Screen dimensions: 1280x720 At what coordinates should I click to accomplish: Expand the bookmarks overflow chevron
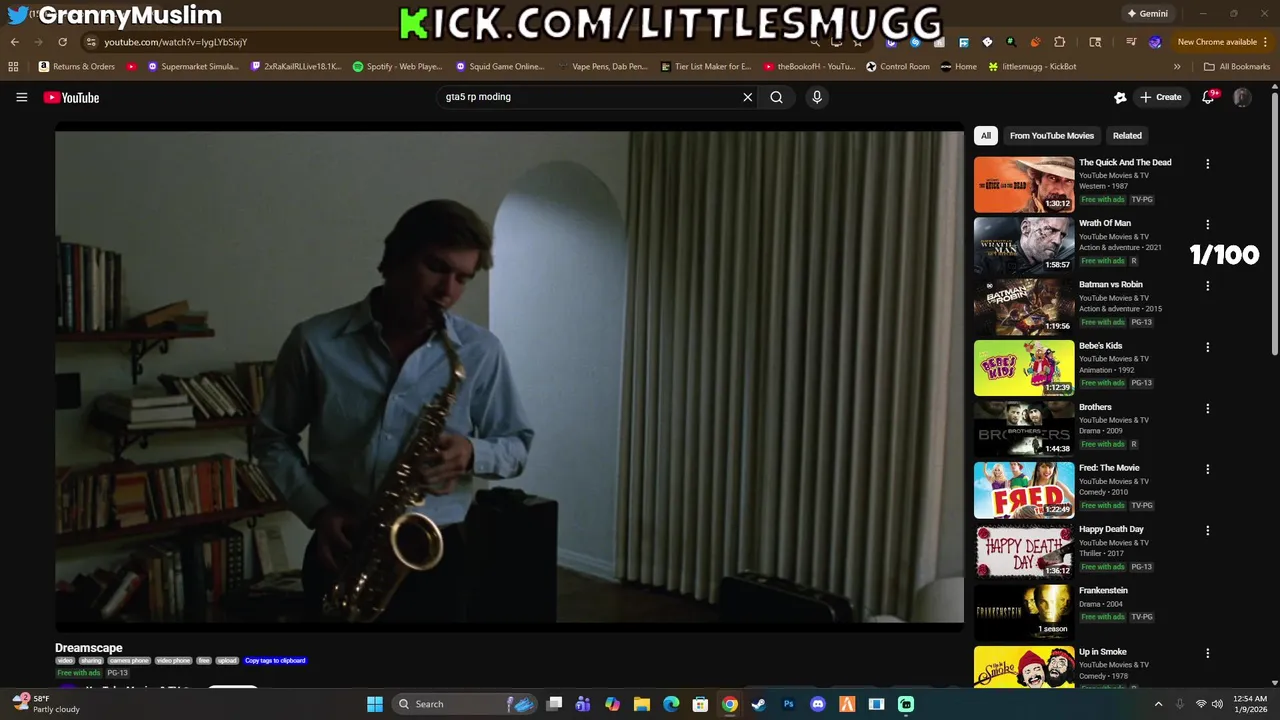pyautogui.click(x=1177, y=67)
